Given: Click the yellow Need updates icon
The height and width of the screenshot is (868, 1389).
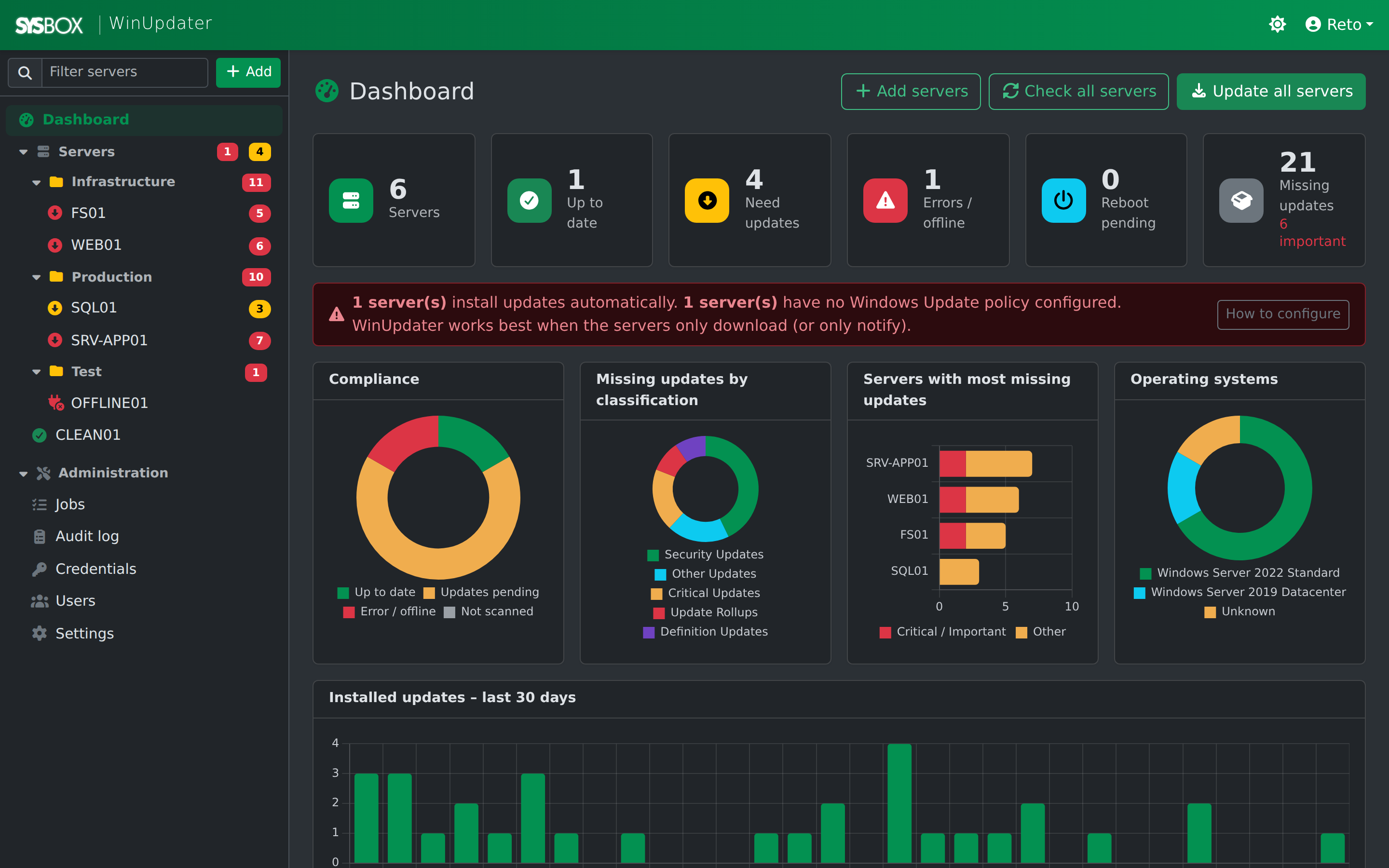Looking at the screenshot, I should pyautogui.click(x=707, y=200).
